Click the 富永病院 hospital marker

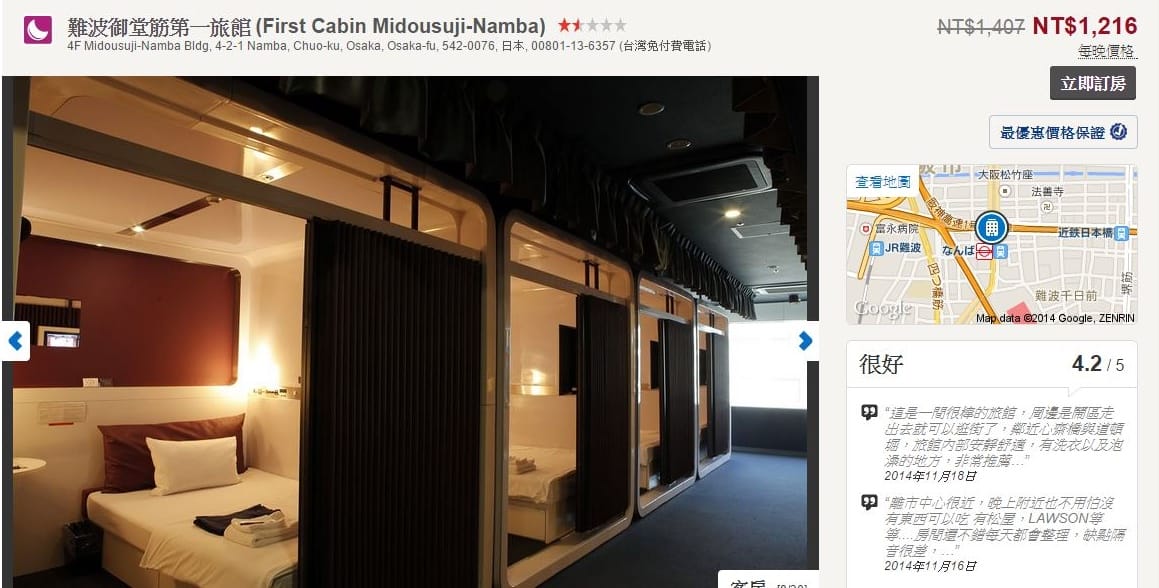(x=866, y=229)
